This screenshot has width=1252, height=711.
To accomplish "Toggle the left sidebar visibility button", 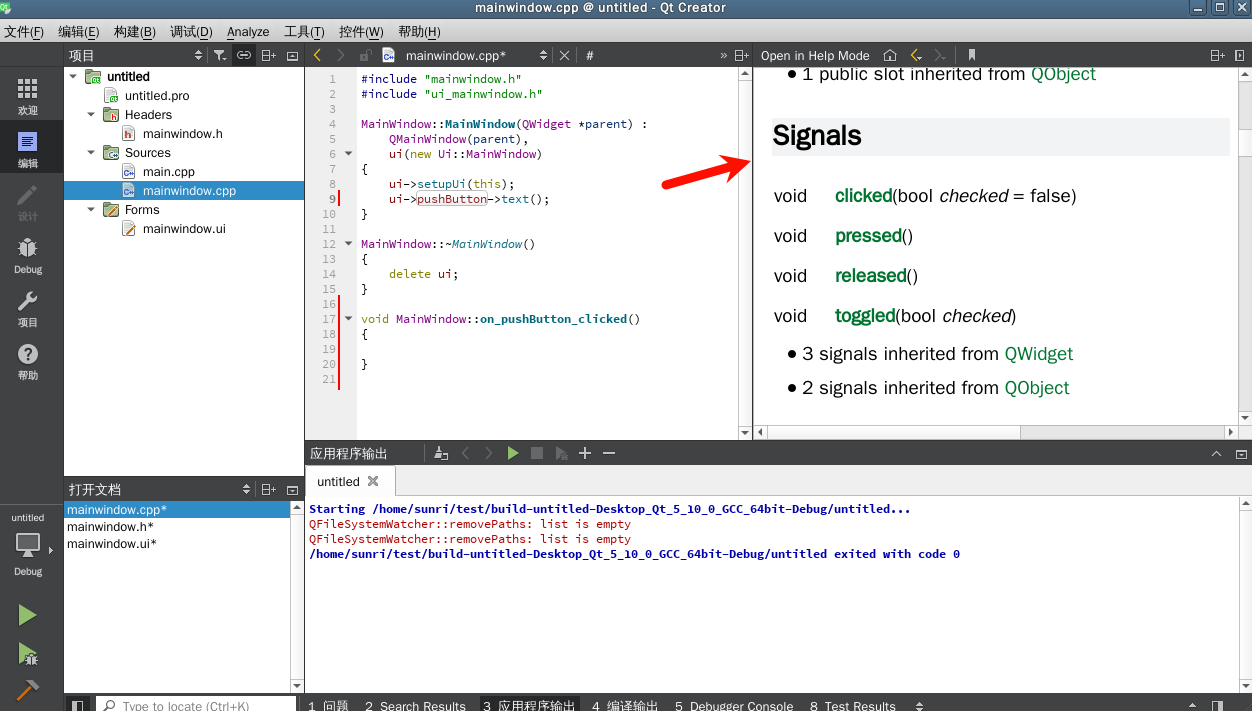I will pyautogui.click(x=78, y=706).
